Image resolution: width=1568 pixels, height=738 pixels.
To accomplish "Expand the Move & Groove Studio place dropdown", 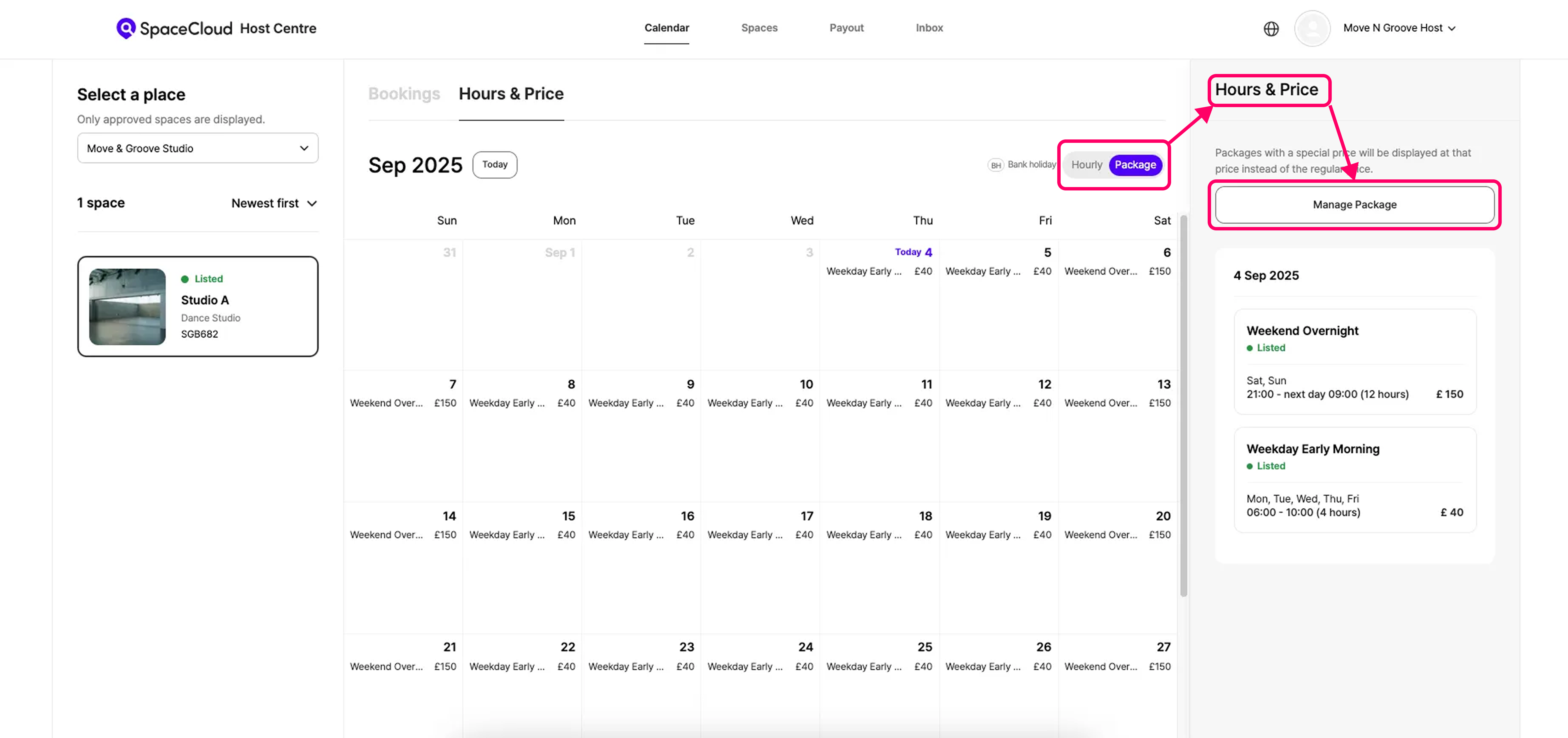I will tap(197, 149).
